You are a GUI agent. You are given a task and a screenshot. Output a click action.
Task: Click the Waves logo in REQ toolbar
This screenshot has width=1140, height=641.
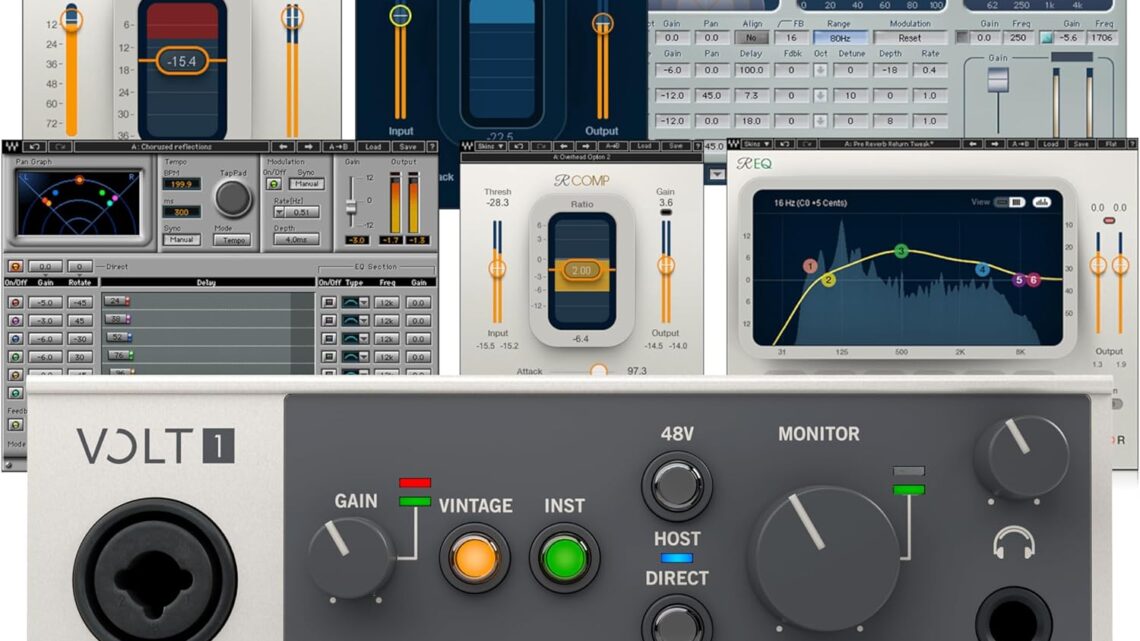pos(735,145)
